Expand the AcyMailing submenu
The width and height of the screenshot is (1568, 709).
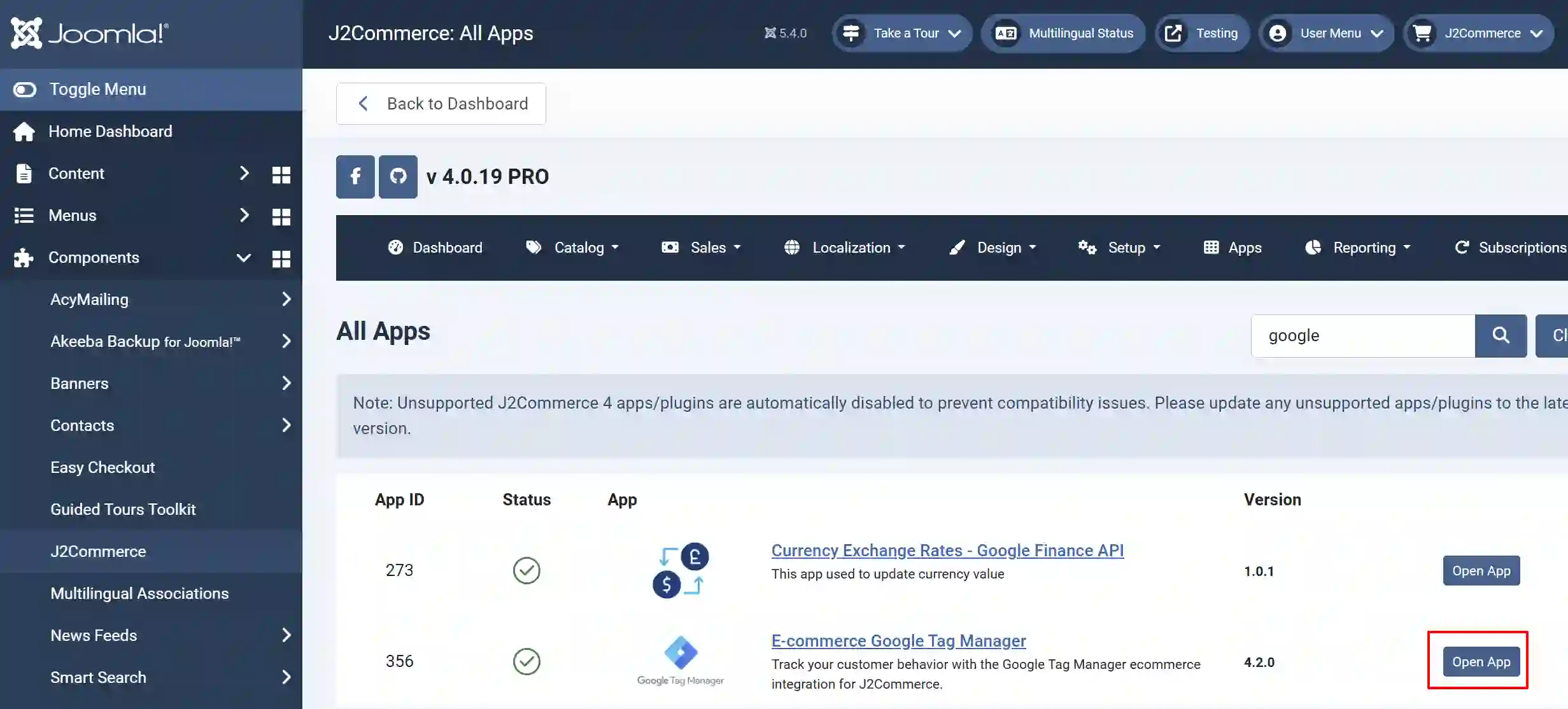pos(286,299)
